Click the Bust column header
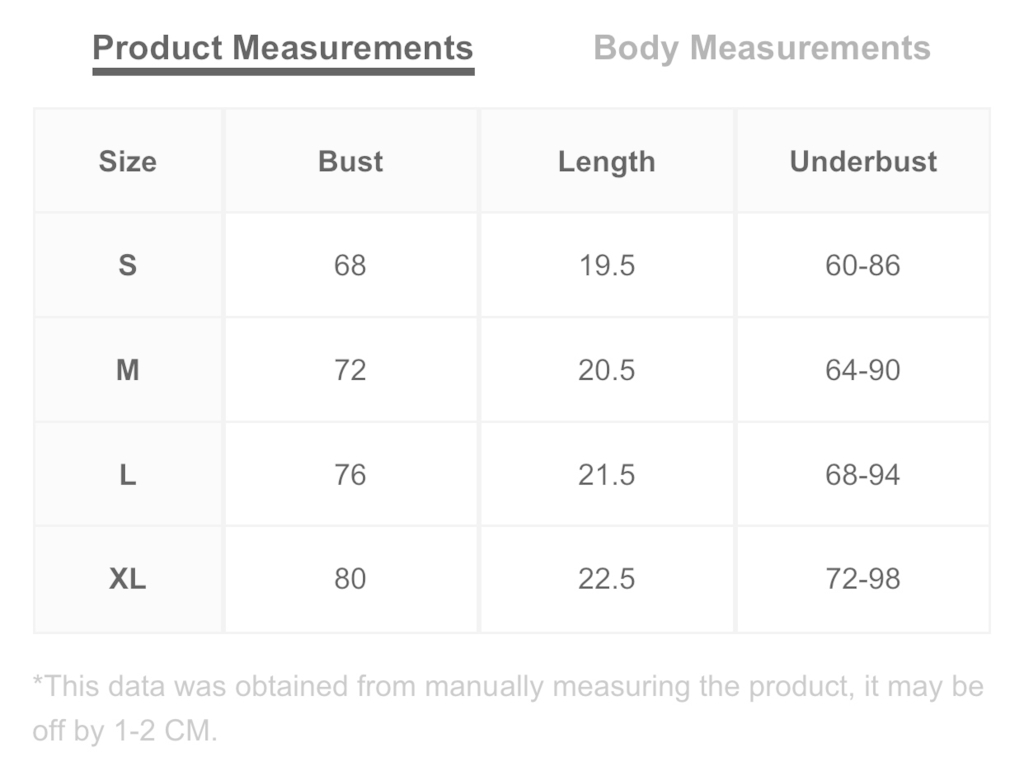Image resolution: width=1024 pixels, height=776 pixels. pyautogui.click(x=350, y=161)
